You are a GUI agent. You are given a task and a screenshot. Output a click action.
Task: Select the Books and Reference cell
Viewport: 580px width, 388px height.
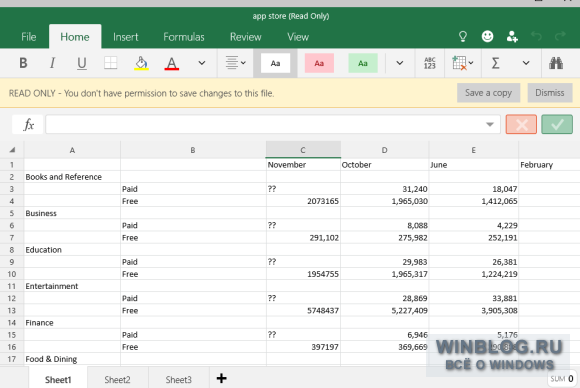(72, 177)
